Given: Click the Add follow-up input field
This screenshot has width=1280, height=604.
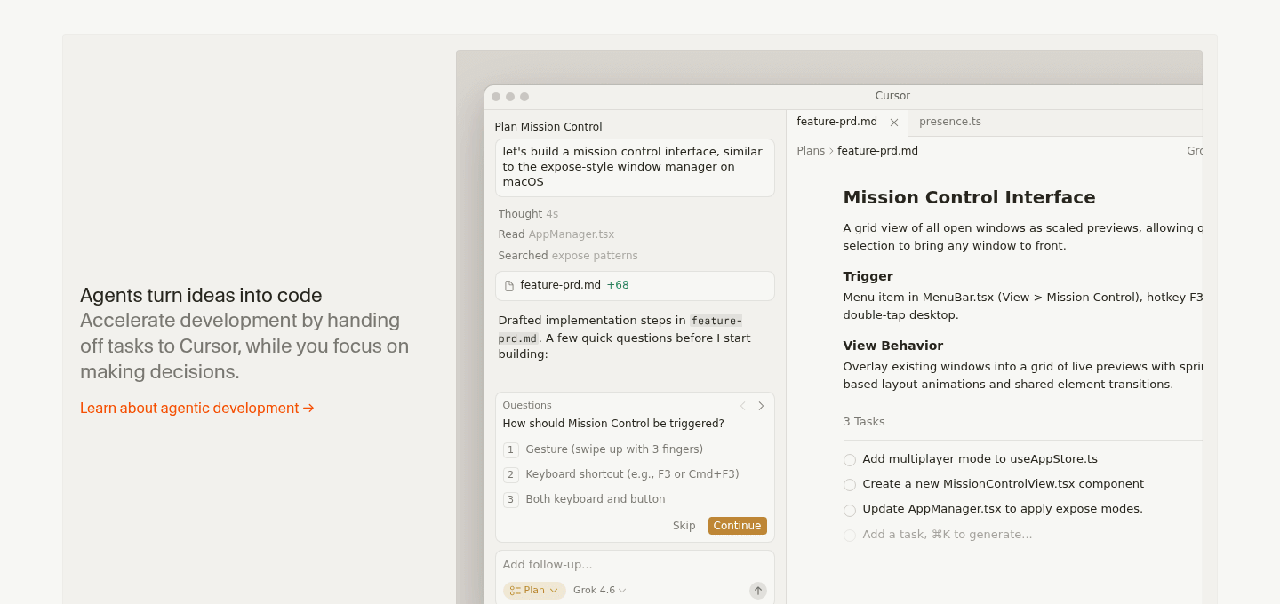Looking at the screenshot, I should tap(635, 565).
